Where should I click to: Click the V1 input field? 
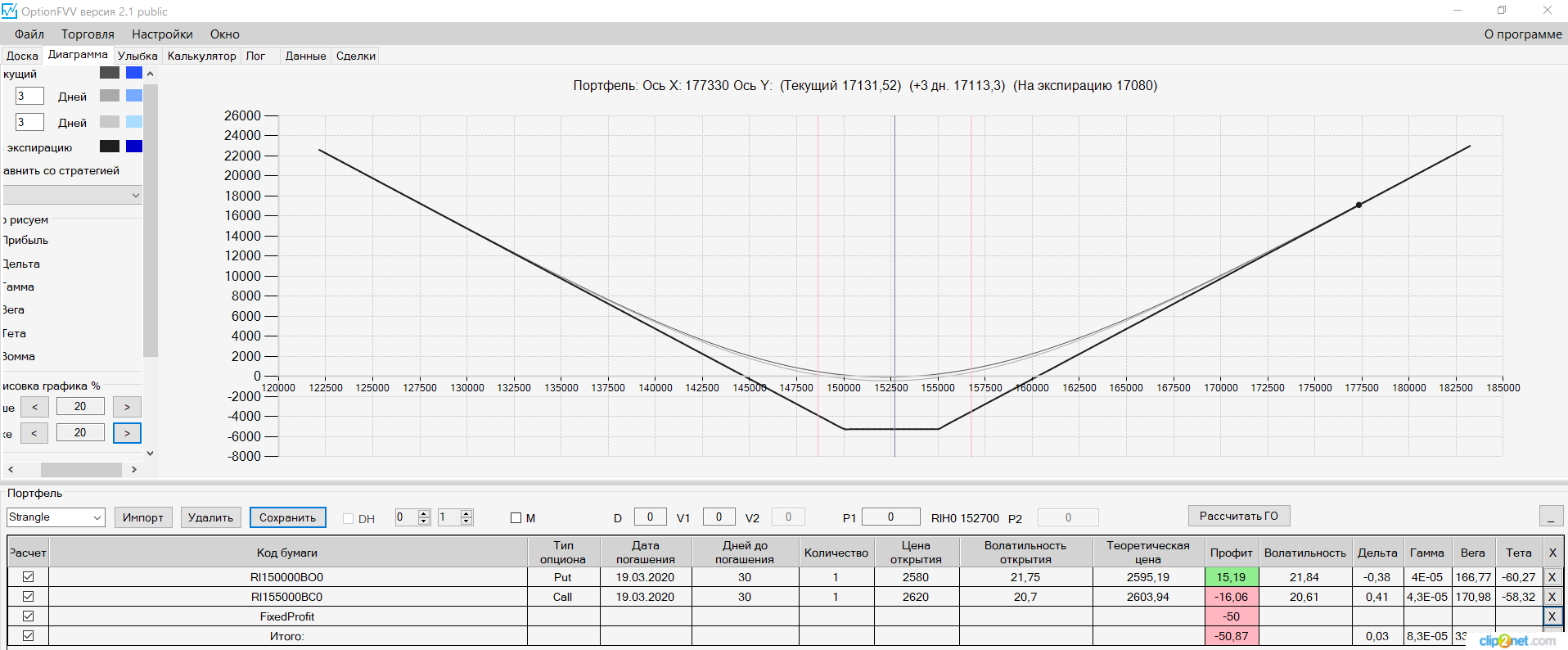click(x=719, y=517)
